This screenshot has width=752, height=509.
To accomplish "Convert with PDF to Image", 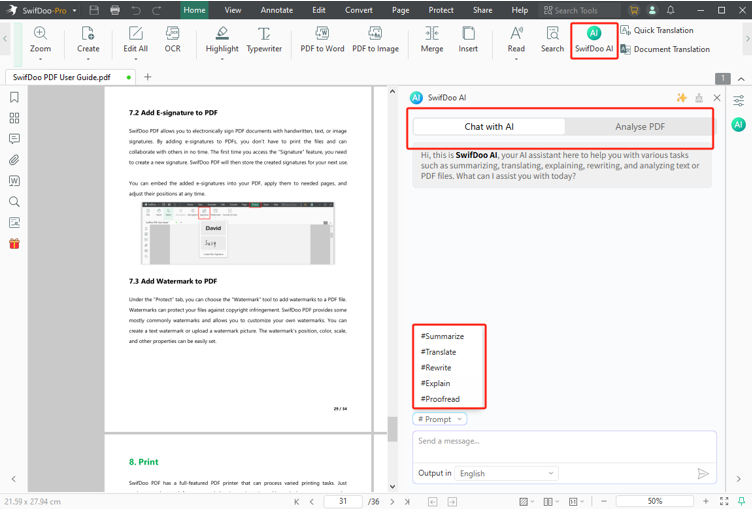I will 376,40.
